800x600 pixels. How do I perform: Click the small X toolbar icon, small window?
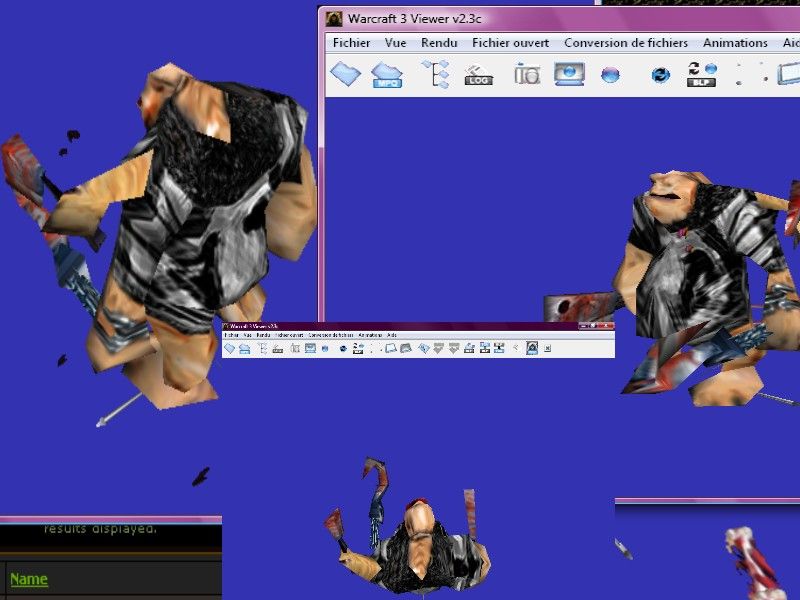[x=547, y=348]
